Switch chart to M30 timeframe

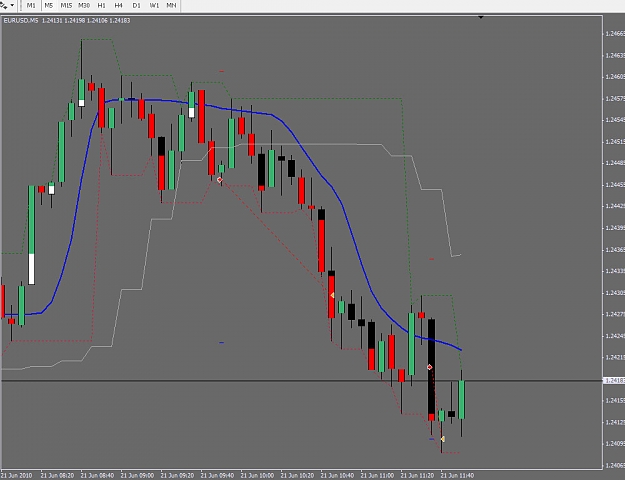coord(84,6)
